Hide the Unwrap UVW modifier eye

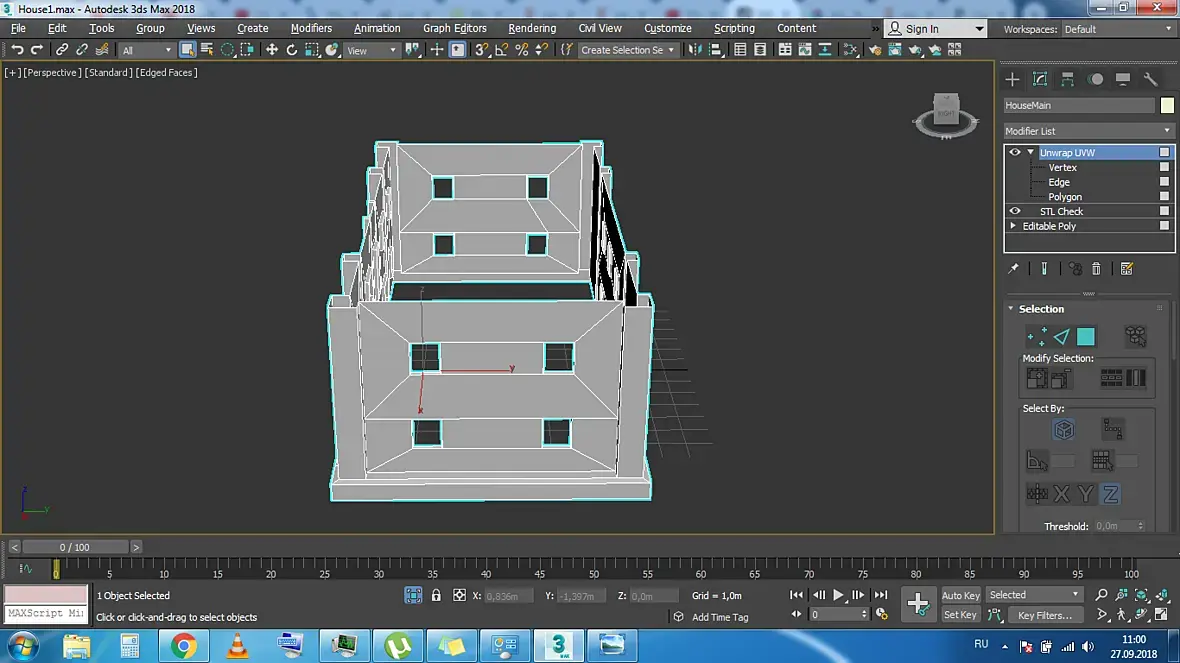1014,152
